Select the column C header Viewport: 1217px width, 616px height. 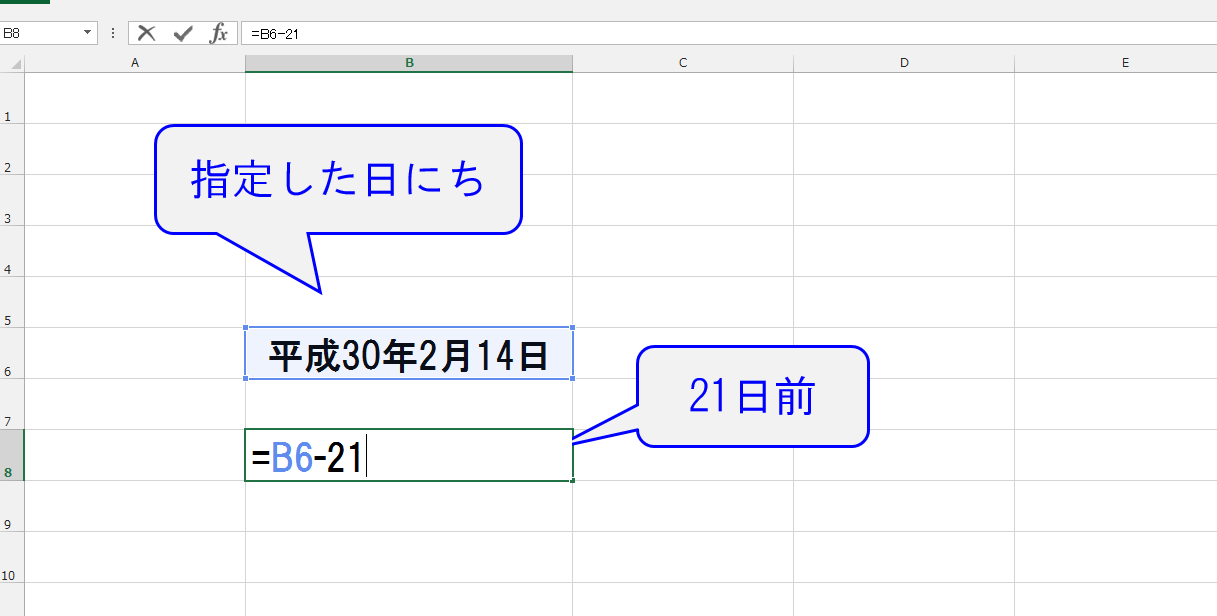[x=683, y=63]
